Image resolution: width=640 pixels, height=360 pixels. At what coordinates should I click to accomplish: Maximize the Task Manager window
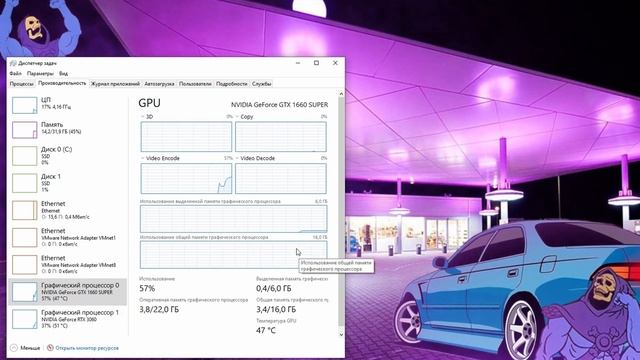(316, 63)
